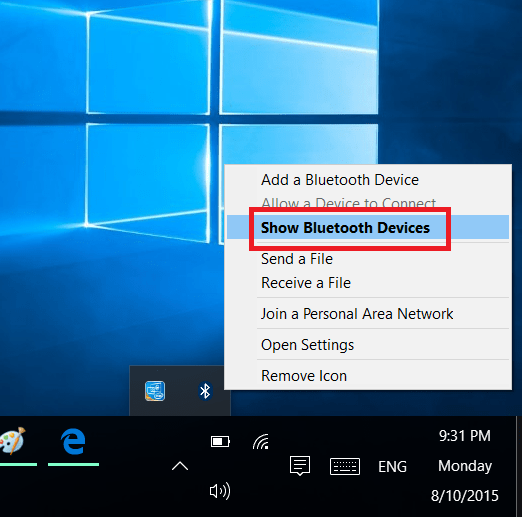Screen dimensions: 522x517
Task: Open Microsoft Edge from the taskbar
Action: [x=73, y=441]
